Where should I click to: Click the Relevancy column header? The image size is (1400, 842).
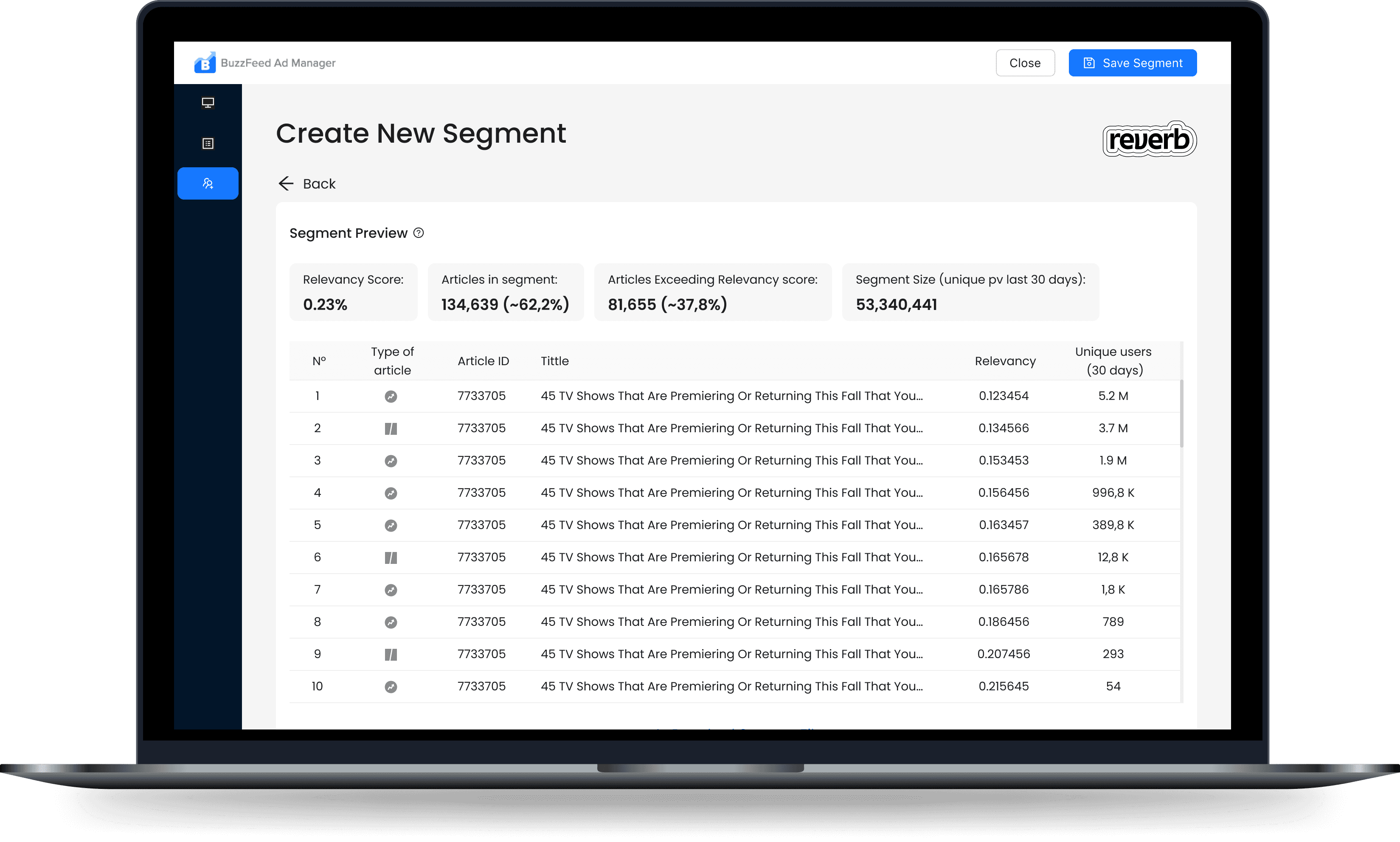click(x=1005, y=361)
